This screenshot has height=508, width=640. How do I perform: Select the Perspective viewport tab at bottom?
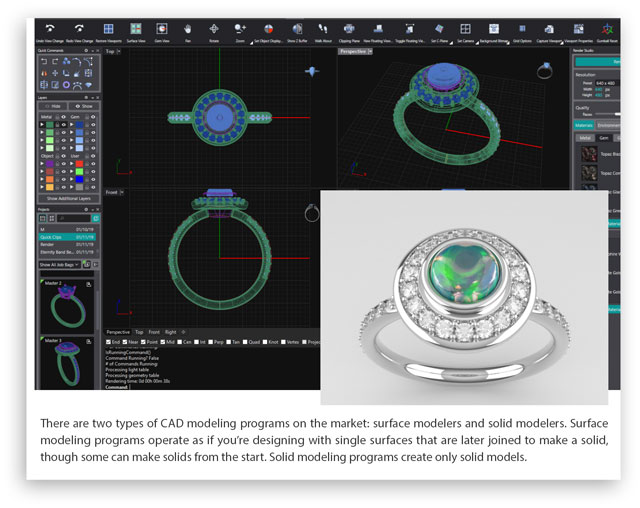(118, 332)
